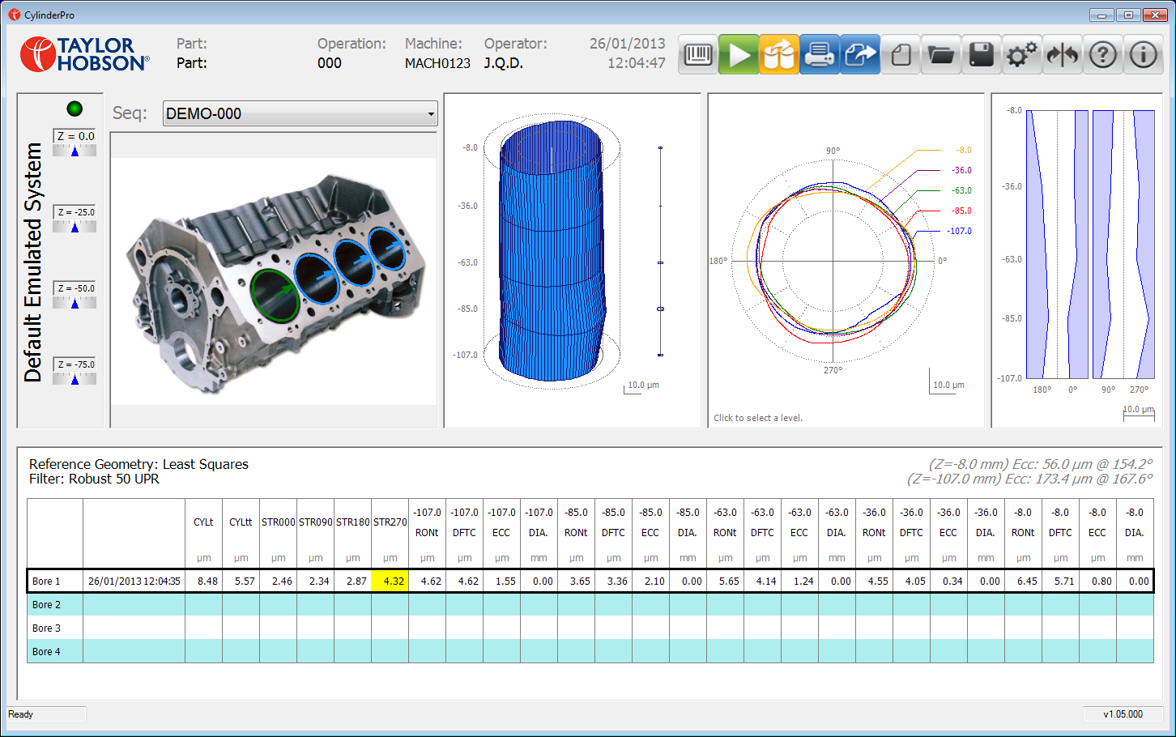The height and width of the screenshot is (737, 1176).
Task: Click the Z=-8.0 mm eccentricity readout
Action: tap(1040, 464)
